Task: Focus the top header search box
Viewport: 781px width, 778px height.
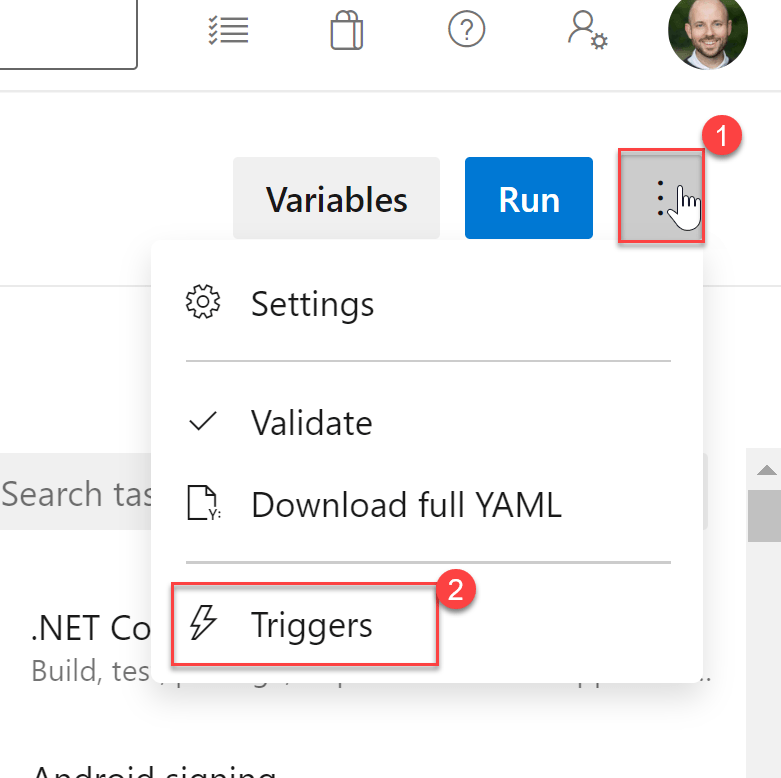Action: point(65,33)
